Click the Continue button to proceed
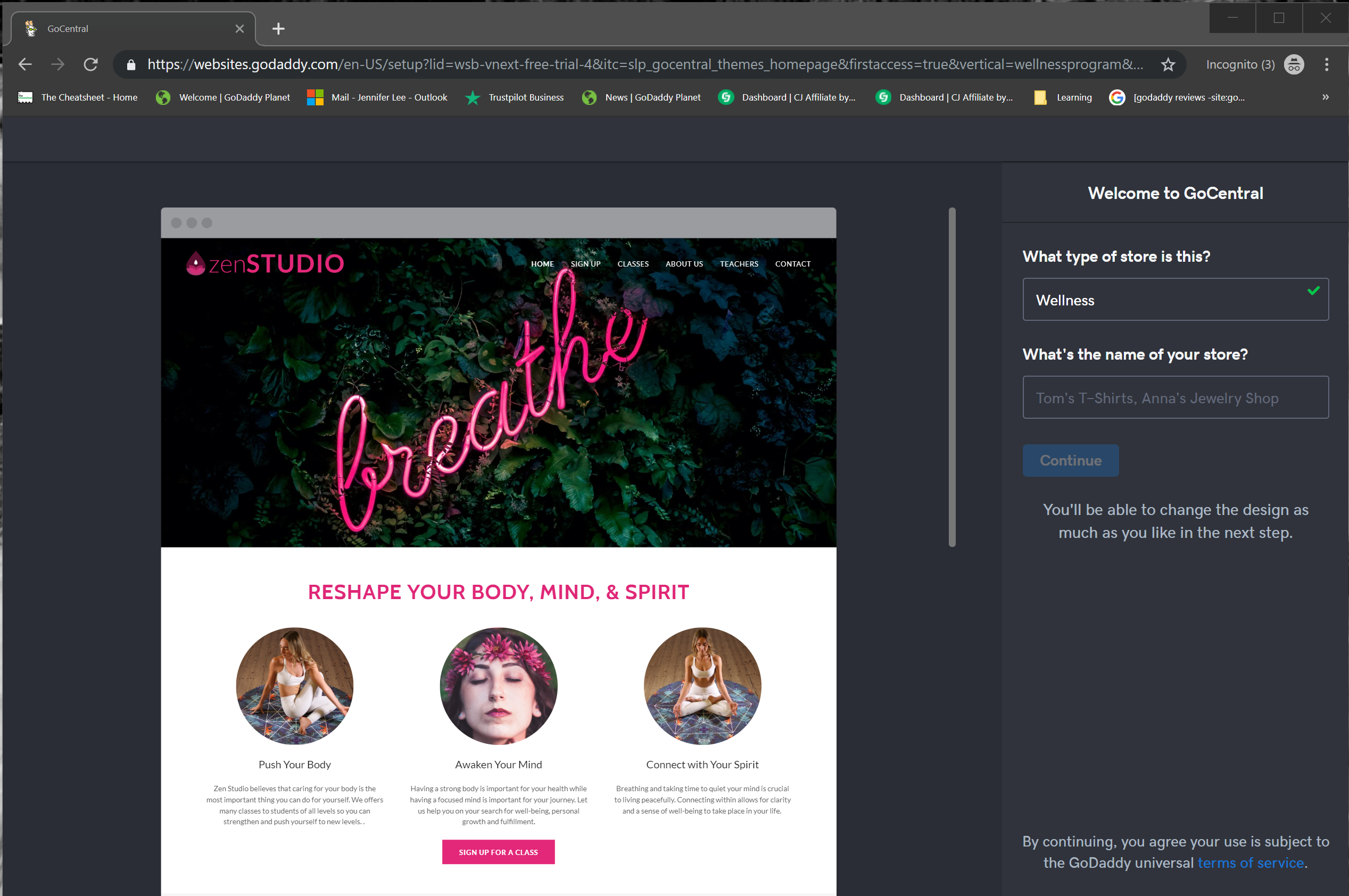This screenshot has height=896, width=1349. pyautogui.click(x=1071, y=460)
